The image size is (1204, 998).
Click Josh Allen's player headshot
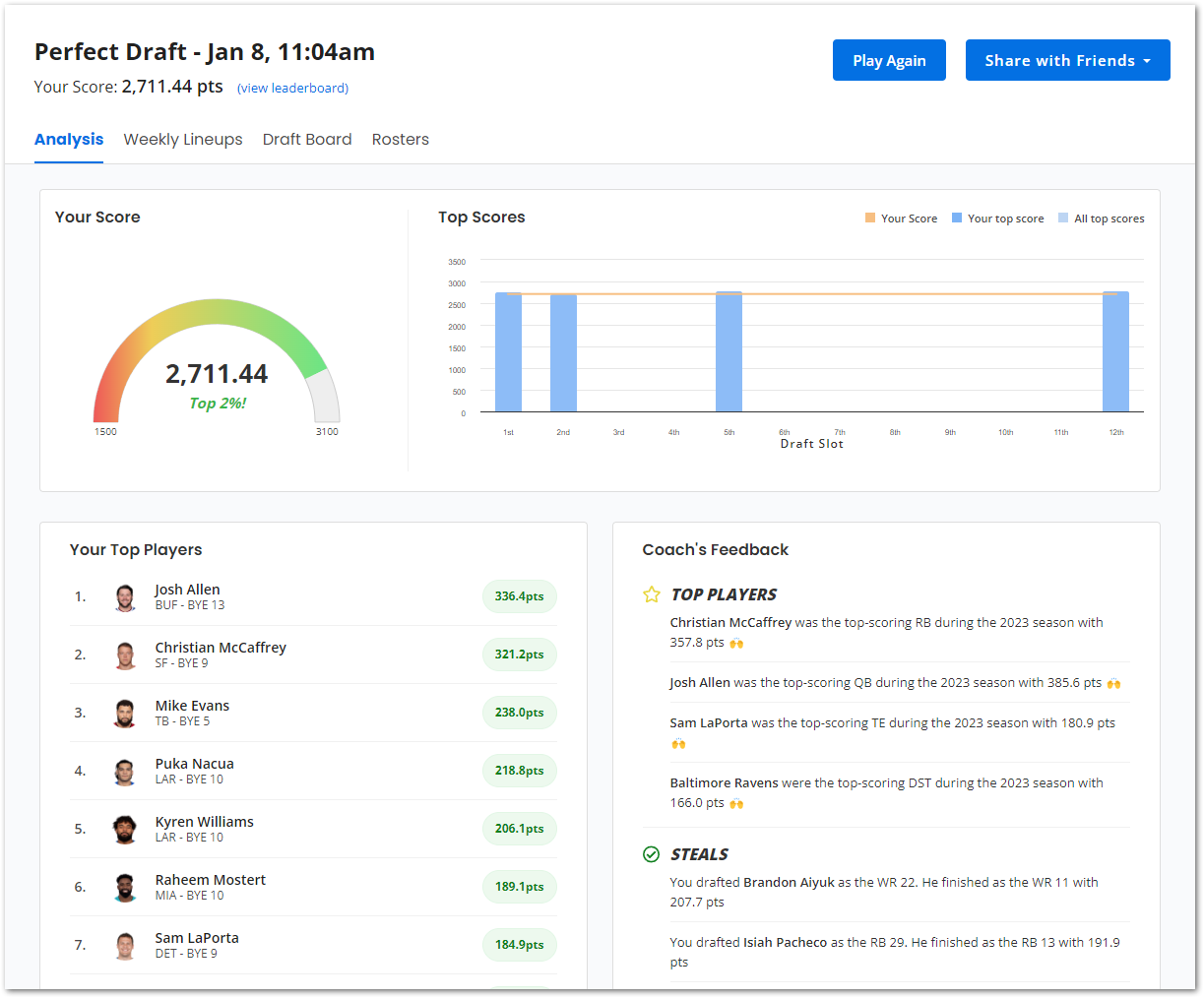click(x=125, y=597)
